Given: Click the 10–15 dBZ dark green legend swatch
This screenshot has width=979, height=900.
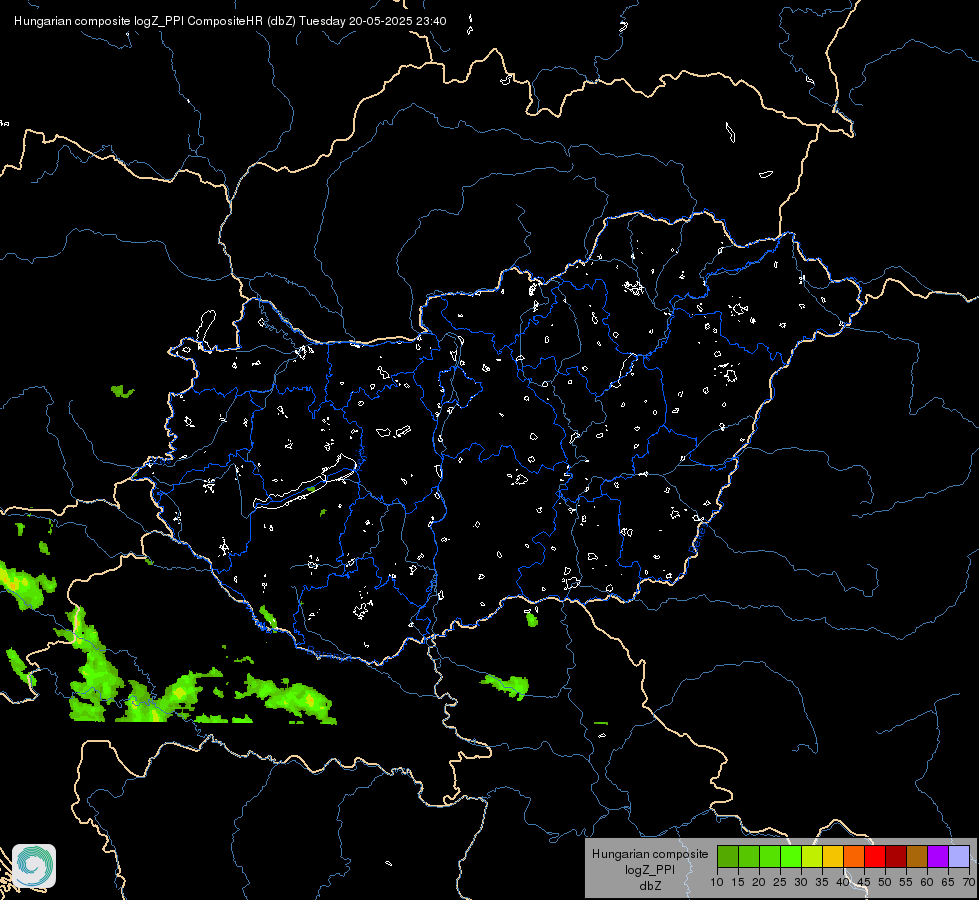Looking at the screenshot, I should point(728,856).
